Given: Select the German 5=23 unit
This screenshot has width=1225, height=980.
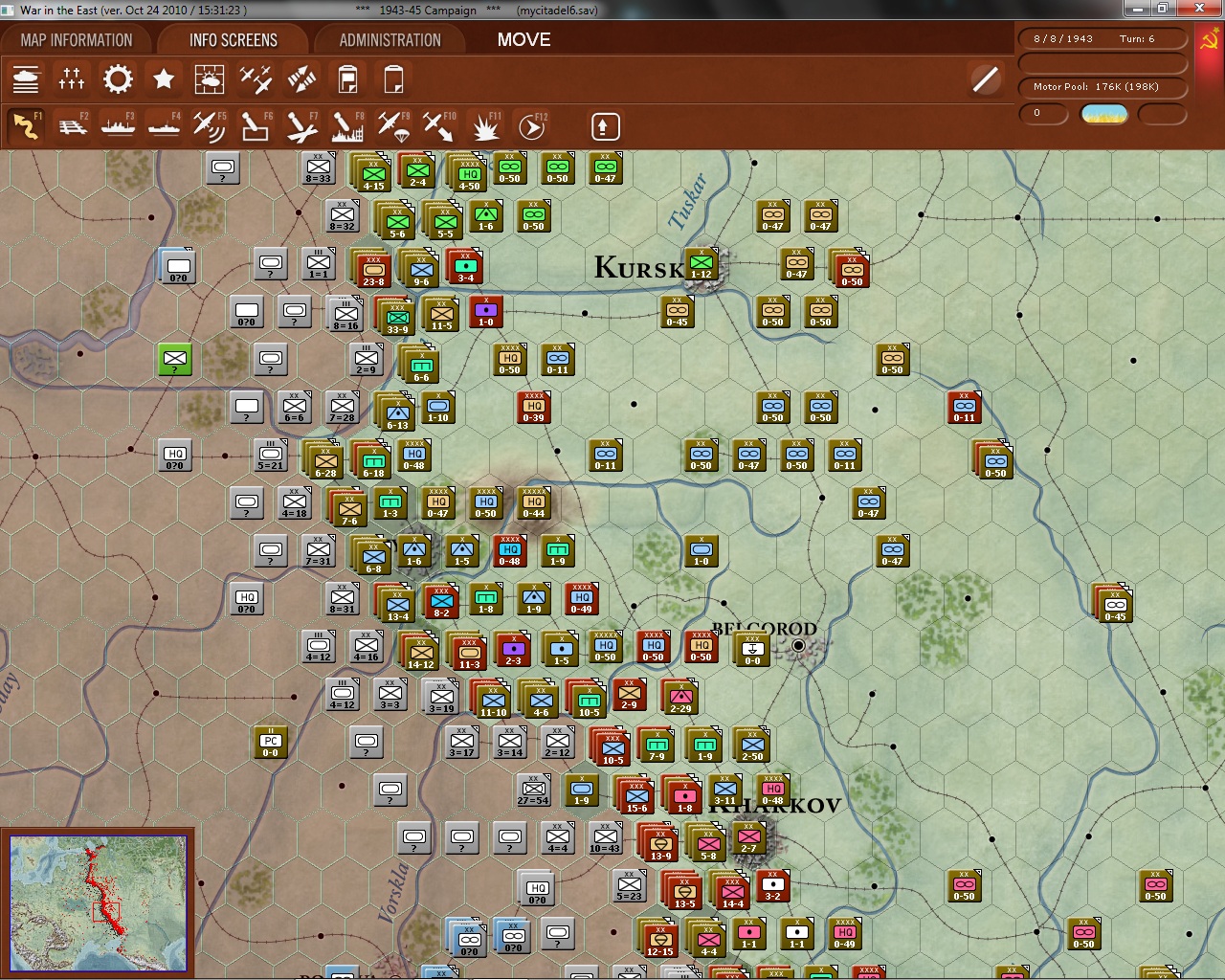Looking at the screenshot, I should (x=629, y=885).
